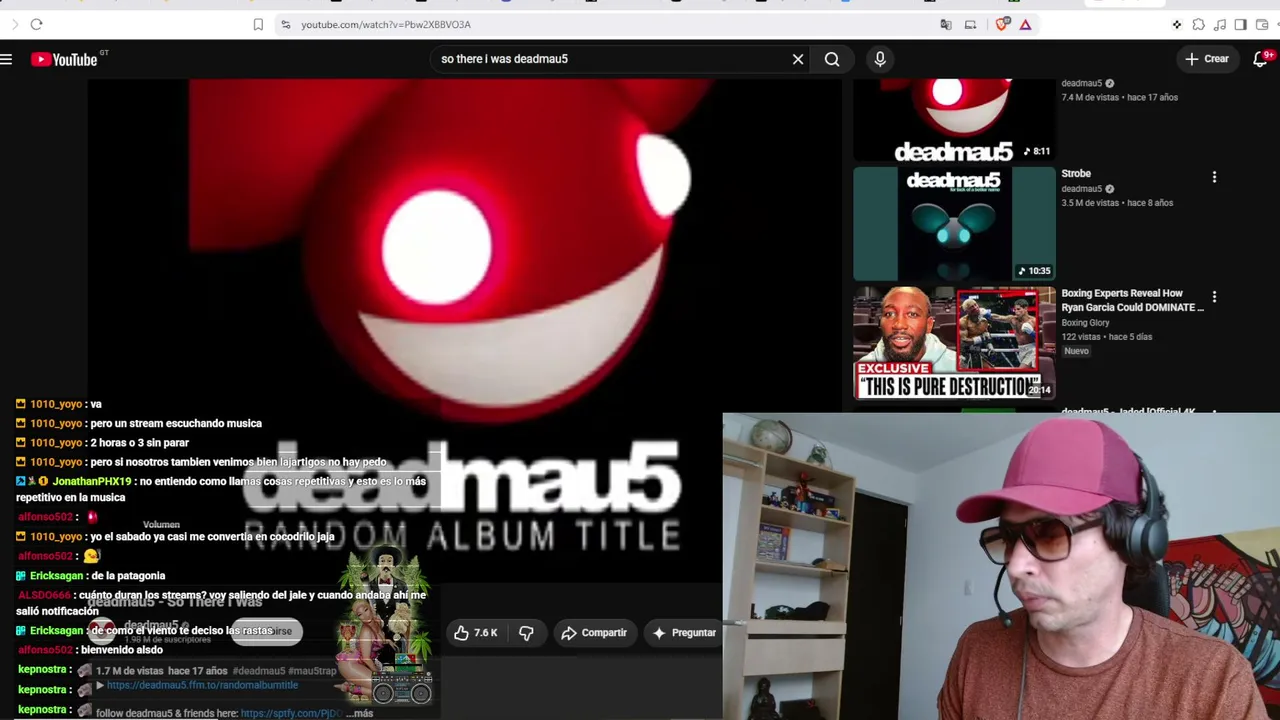The image size is (1280, 720).
Task: Open the Boxing Glory channel name
Action: pyautogui.click(x=1085, y=323)
